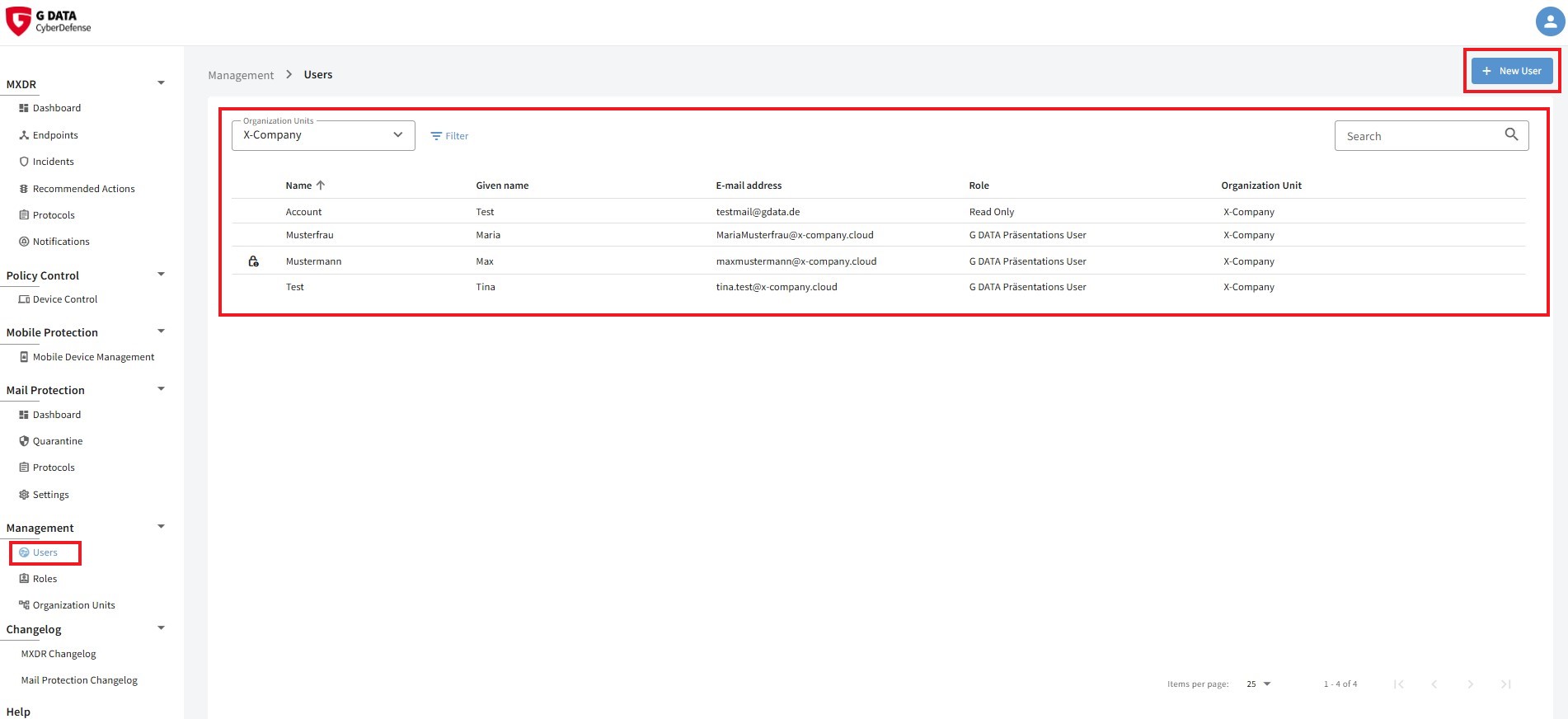Screen dimensions: 1568x719
Task: Click the Filter button
Action: pos(449,136)
